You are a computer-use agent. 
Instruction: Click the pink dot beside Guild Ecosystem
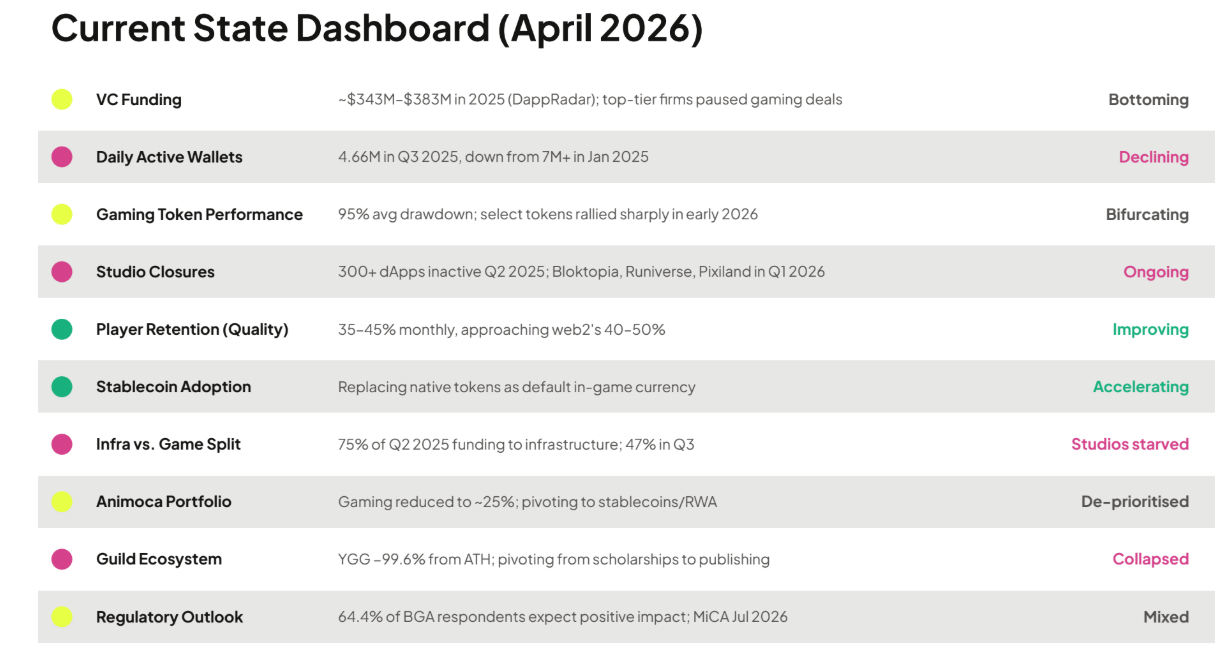(x=62, y=559)
